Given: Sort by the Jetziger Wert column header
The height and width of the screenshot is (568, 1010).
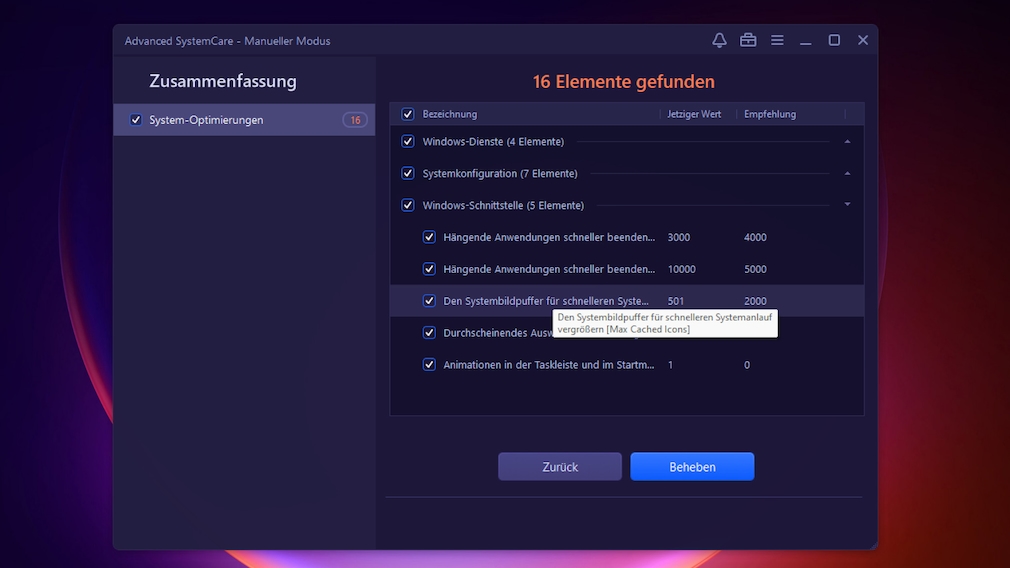Looking at the screenshot, I should (x=694, y=114).
